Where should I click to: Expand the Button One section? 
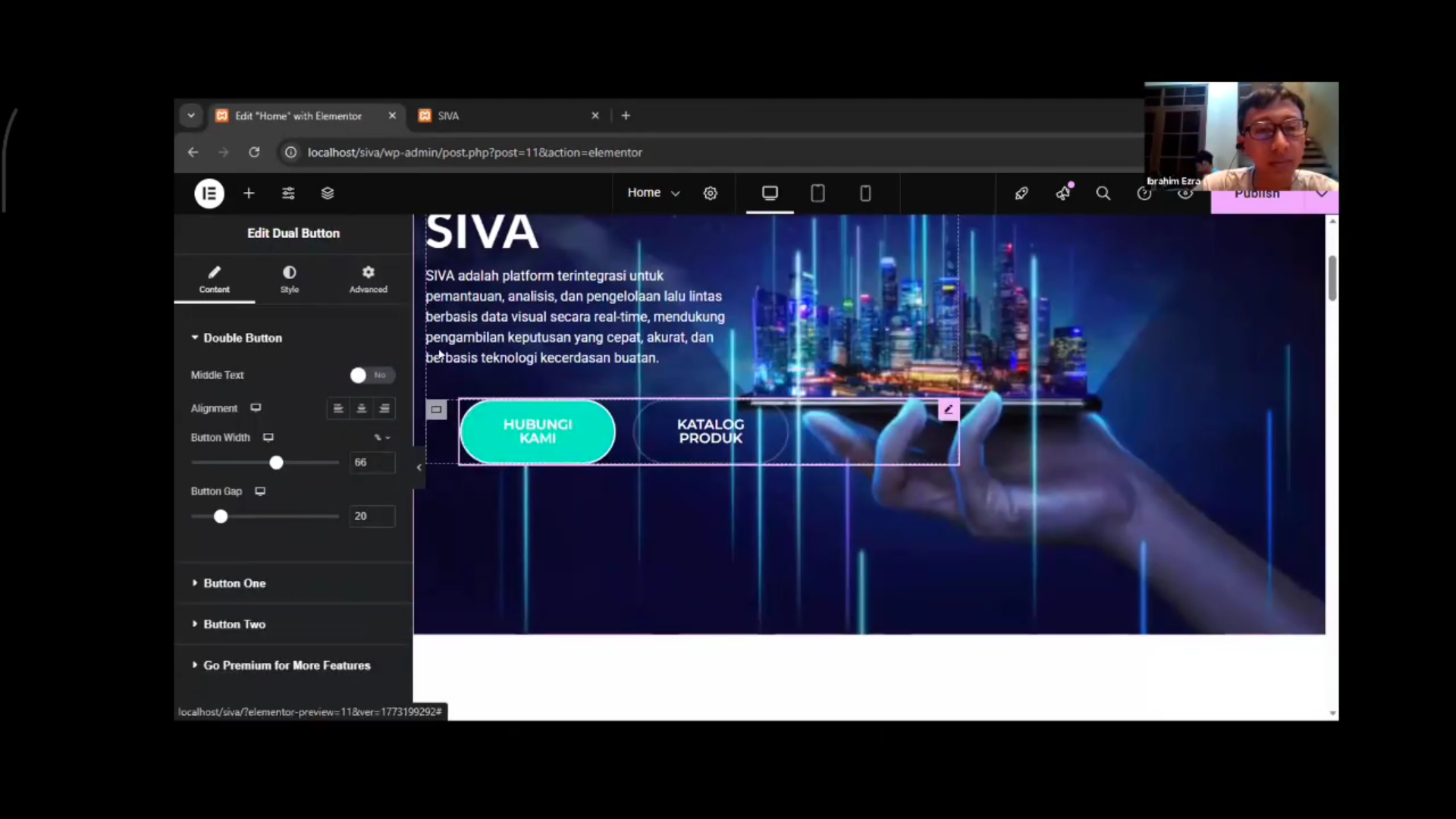point(234,583)
